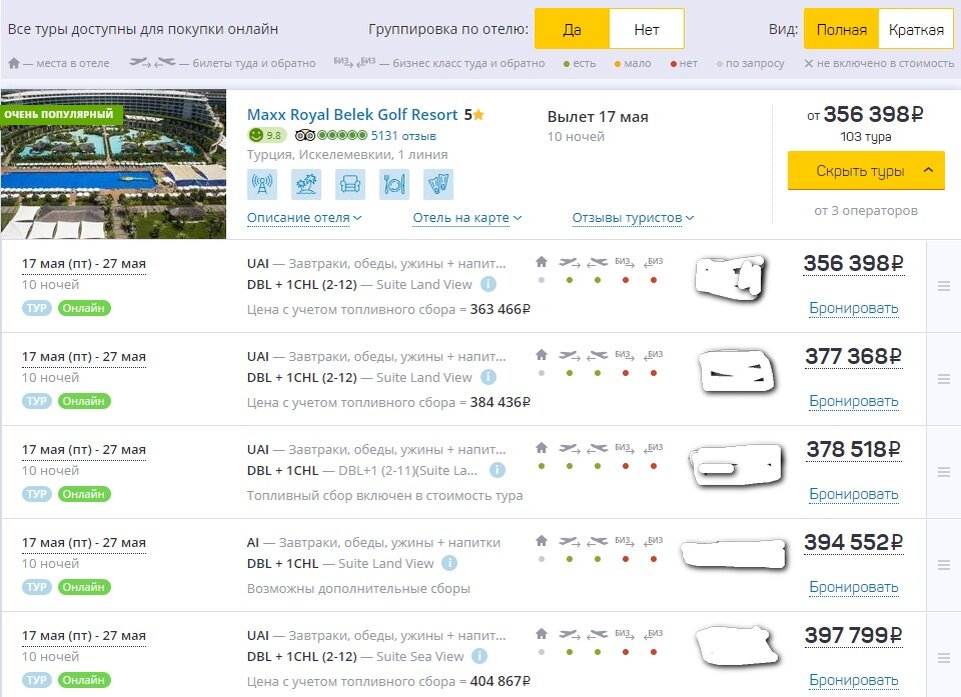Viewport: 961px width, 697px height.
Task: Click 'Турция, Искелемевки, 1 линия' location text
Action: [x=348, y=154]
